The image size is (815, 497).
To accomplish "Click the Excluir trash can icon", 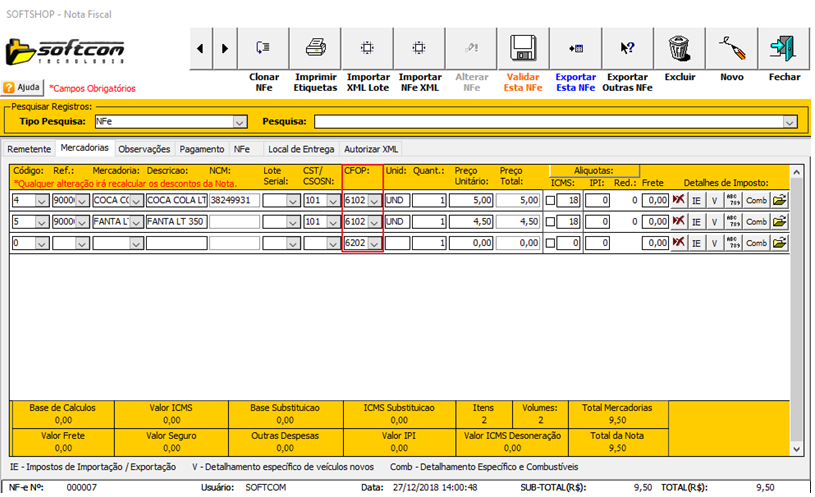I will pos(680,47).
